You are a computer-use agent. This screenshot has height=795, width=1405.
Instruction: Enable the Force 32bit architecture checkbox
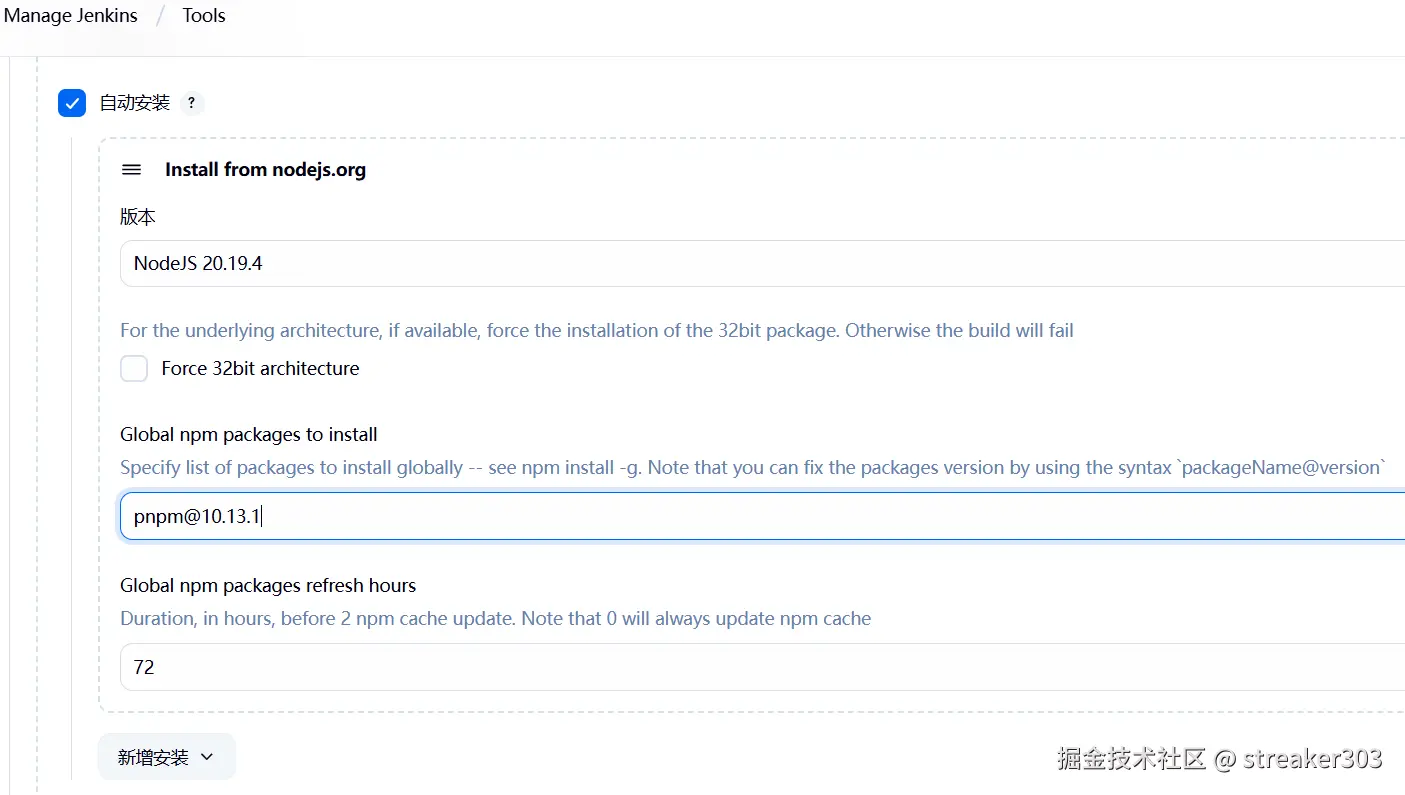click(x=134, y=369)
